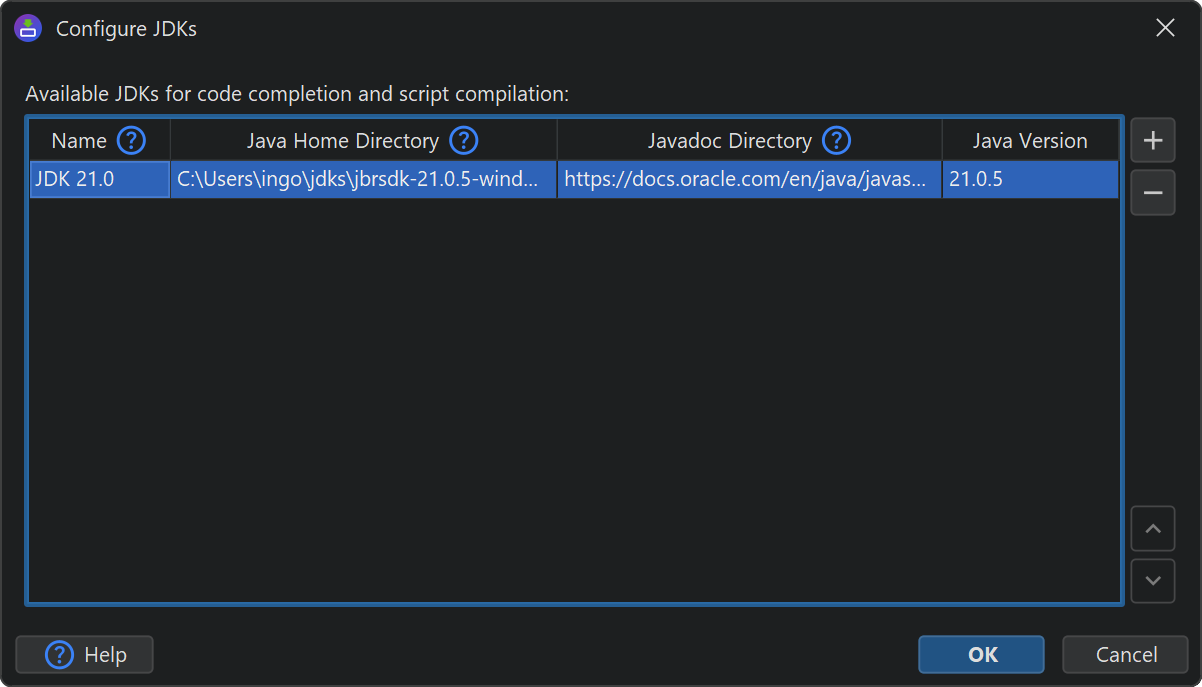Select the jbrsdk Java home path cell
This screenshot has width=1202, height=687.
point(363,180)
